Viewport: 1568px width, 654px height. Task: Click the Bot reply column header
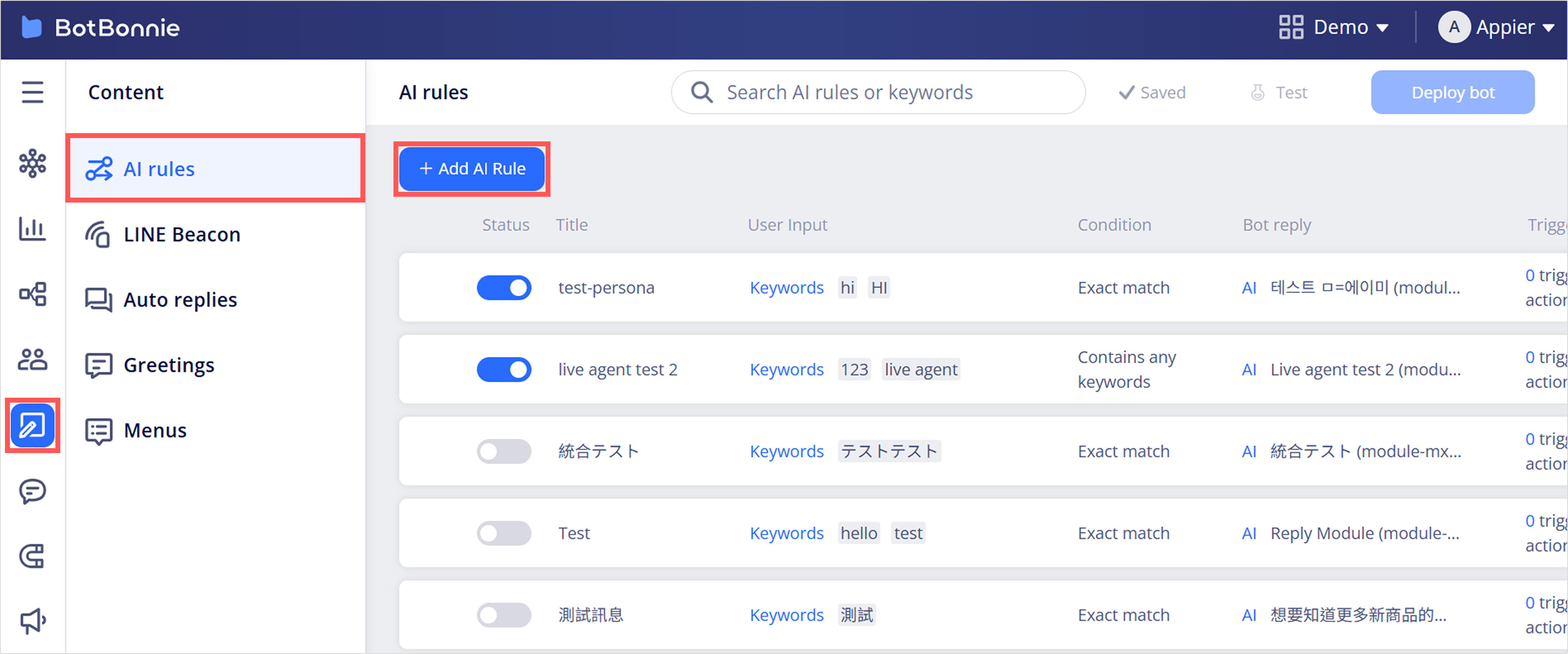pos(1277,225)
